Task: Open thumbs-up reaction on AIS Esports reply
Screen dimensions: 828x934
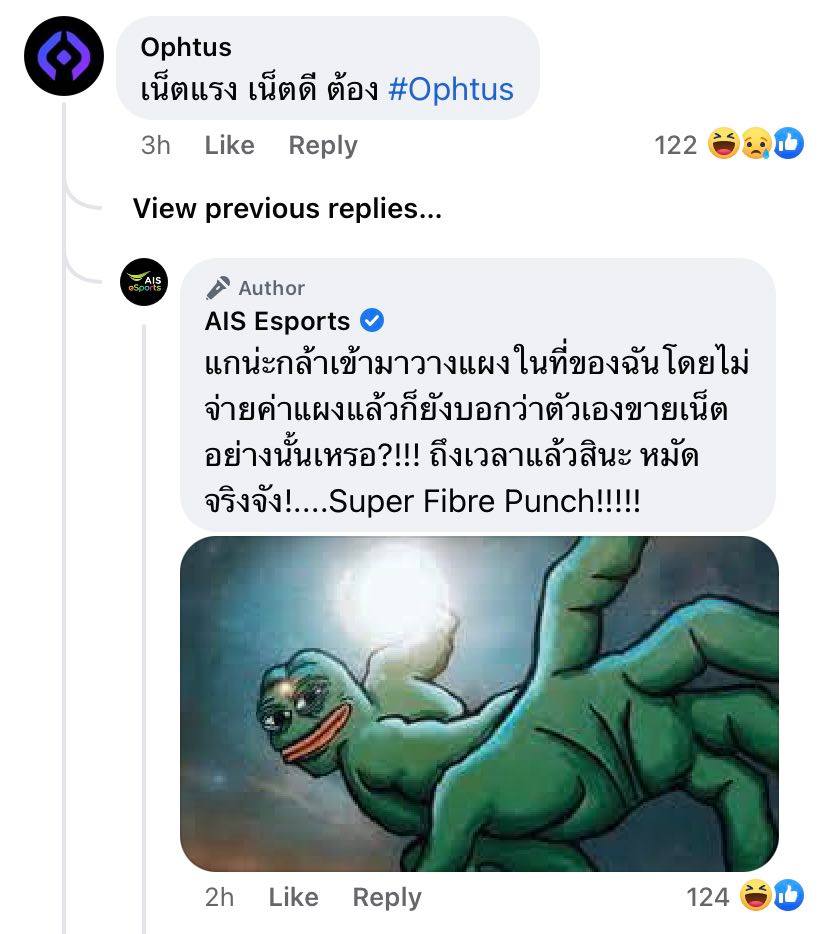Action: pos(788,896)
